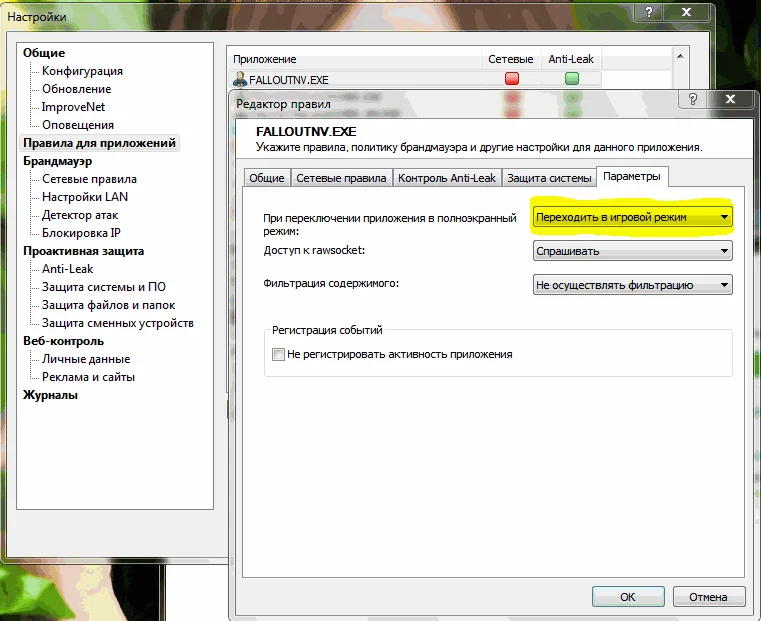Click the FALLOUTNV.EXE application icon in list

pyautogui.click(x=240, y=79)
